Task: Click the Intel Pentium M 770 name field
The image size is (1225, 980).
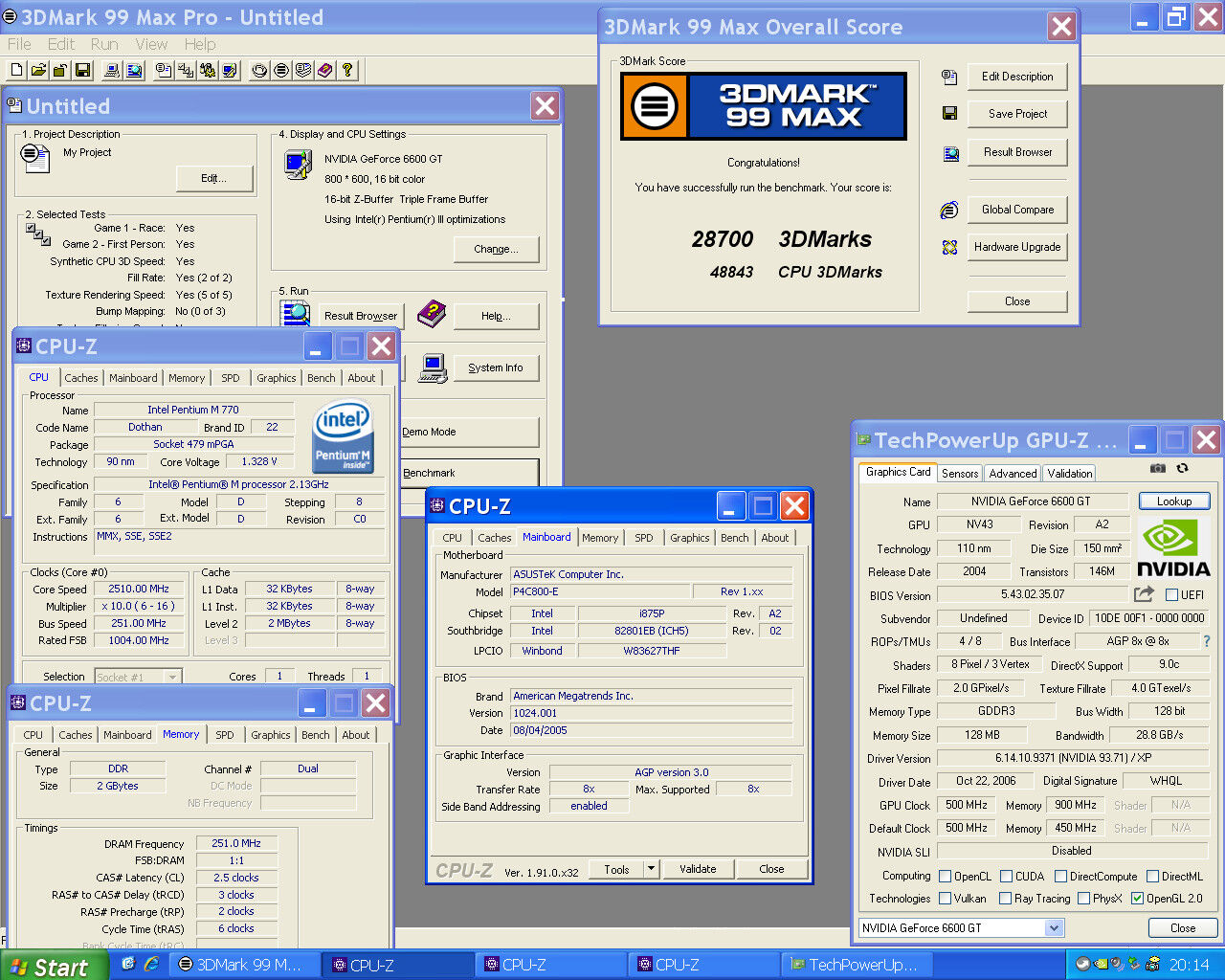Action: 192,410
